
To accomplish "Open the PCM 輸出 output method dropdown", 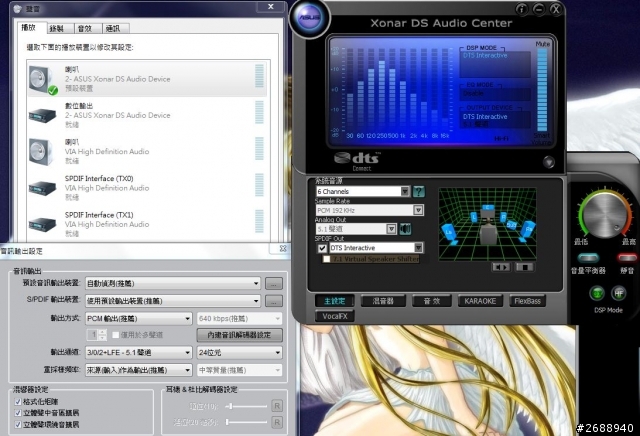I will click(139, 318).
